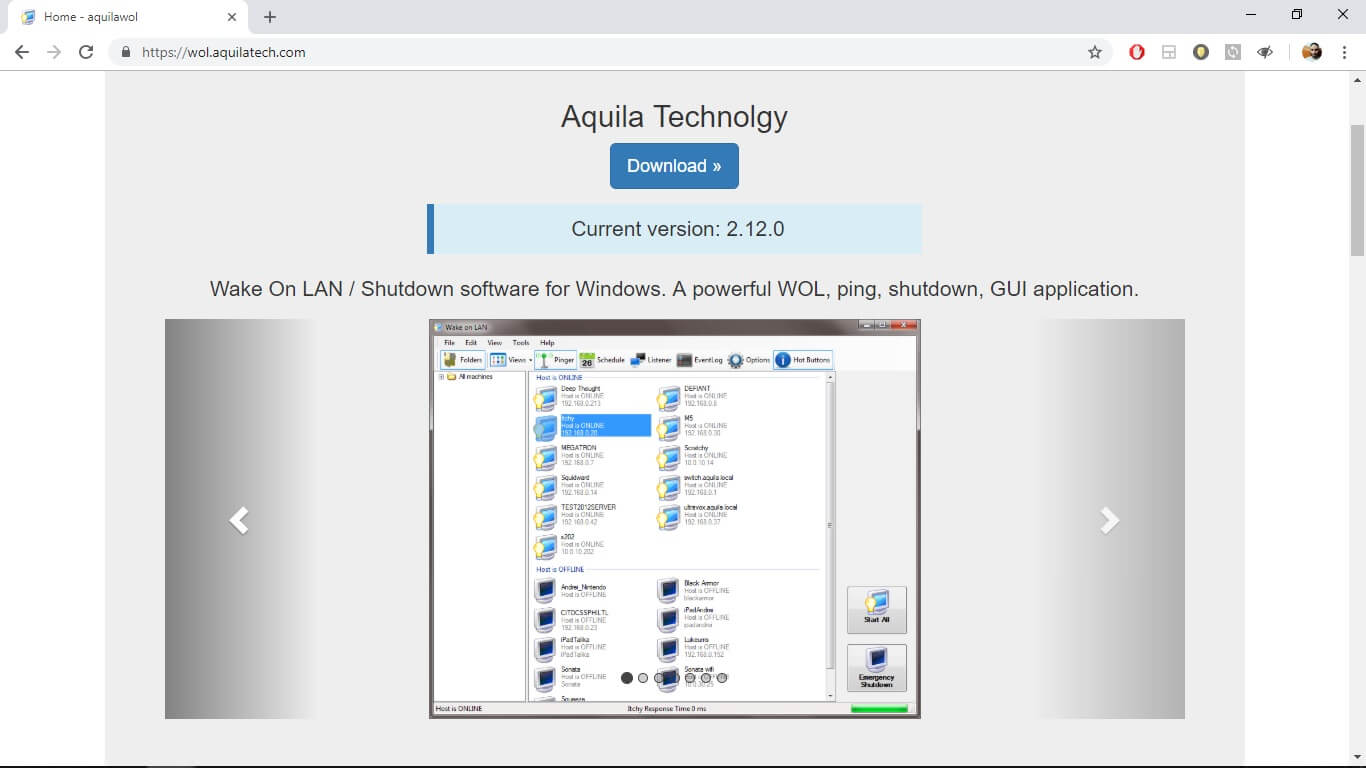
Task: Focus the address bar showing wol.aquilatech.com
Action: (610, 52)
